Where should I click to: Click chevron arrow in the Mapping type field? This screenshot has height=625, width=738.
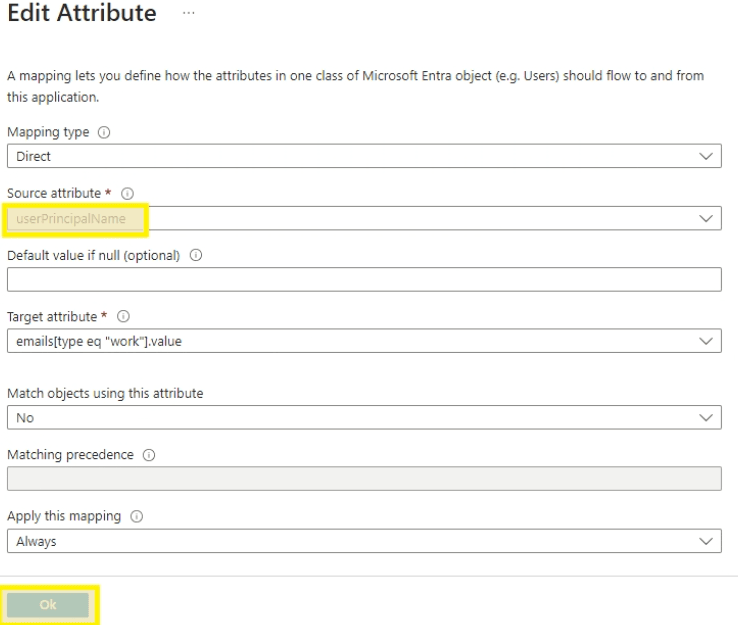click(x=706, y=157)
